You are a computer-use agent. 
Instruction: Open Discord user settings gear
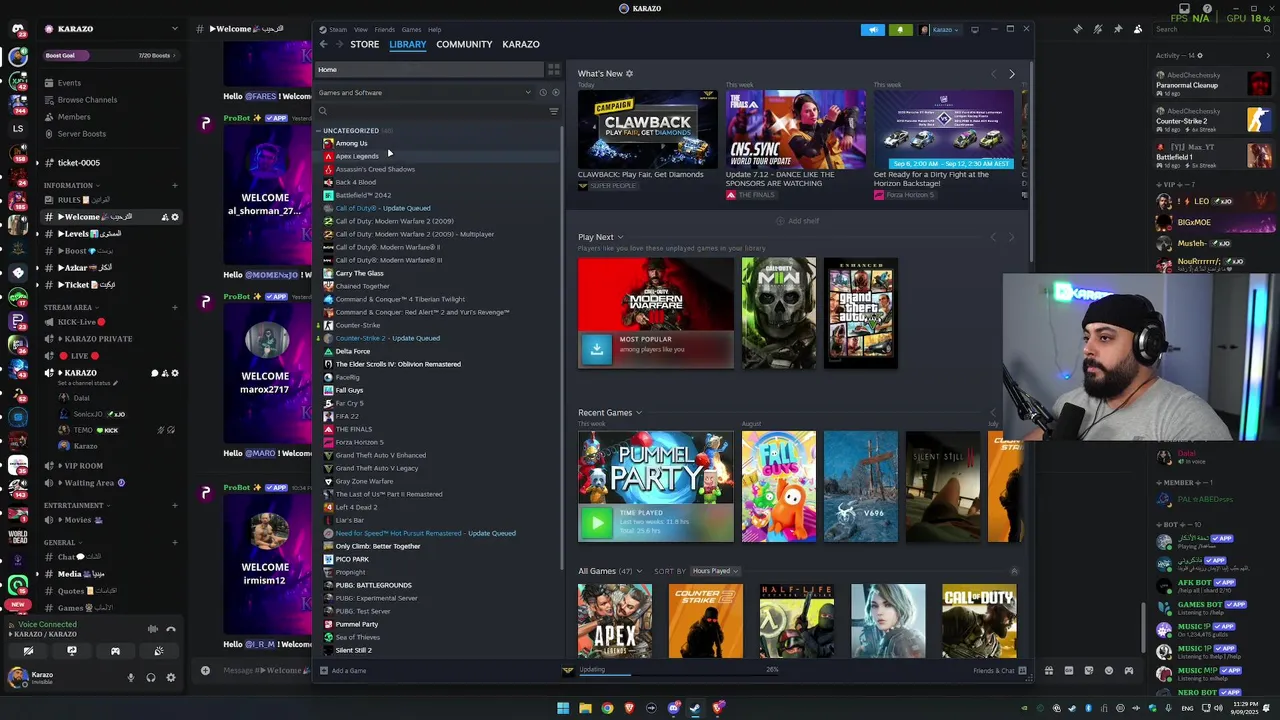click(x=171, y=678)
